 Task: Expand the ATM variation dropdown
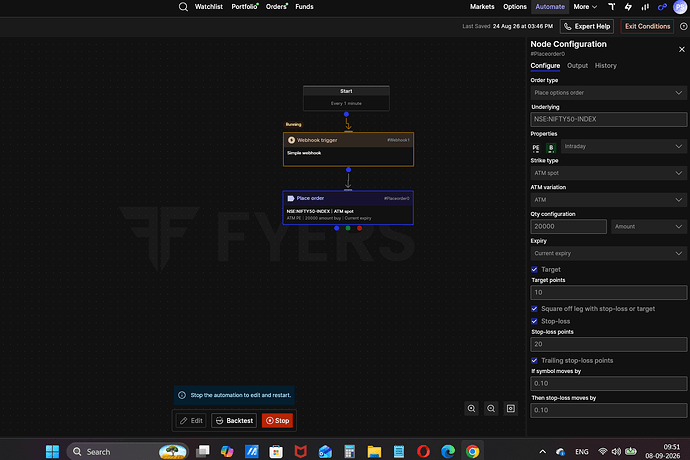click(x=608, y=200)
